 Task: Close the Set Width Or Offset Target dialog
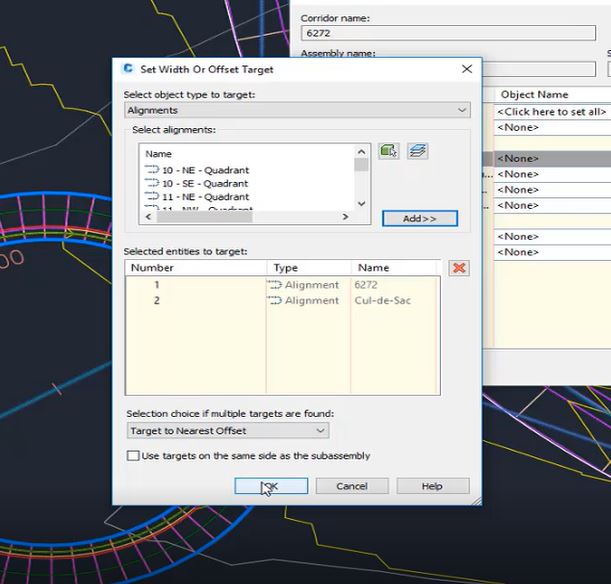click(467, 69)
